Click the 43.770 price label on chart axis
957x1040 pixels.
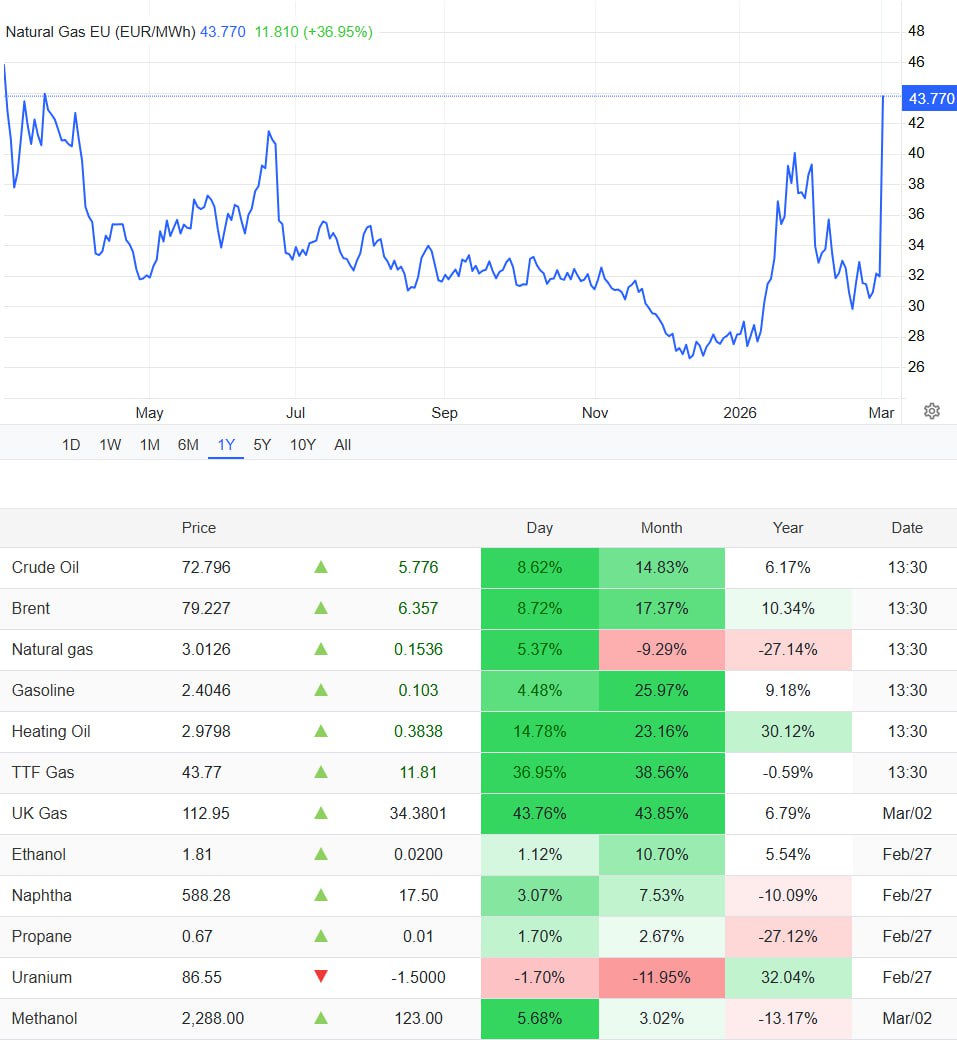tap(930, 98)
